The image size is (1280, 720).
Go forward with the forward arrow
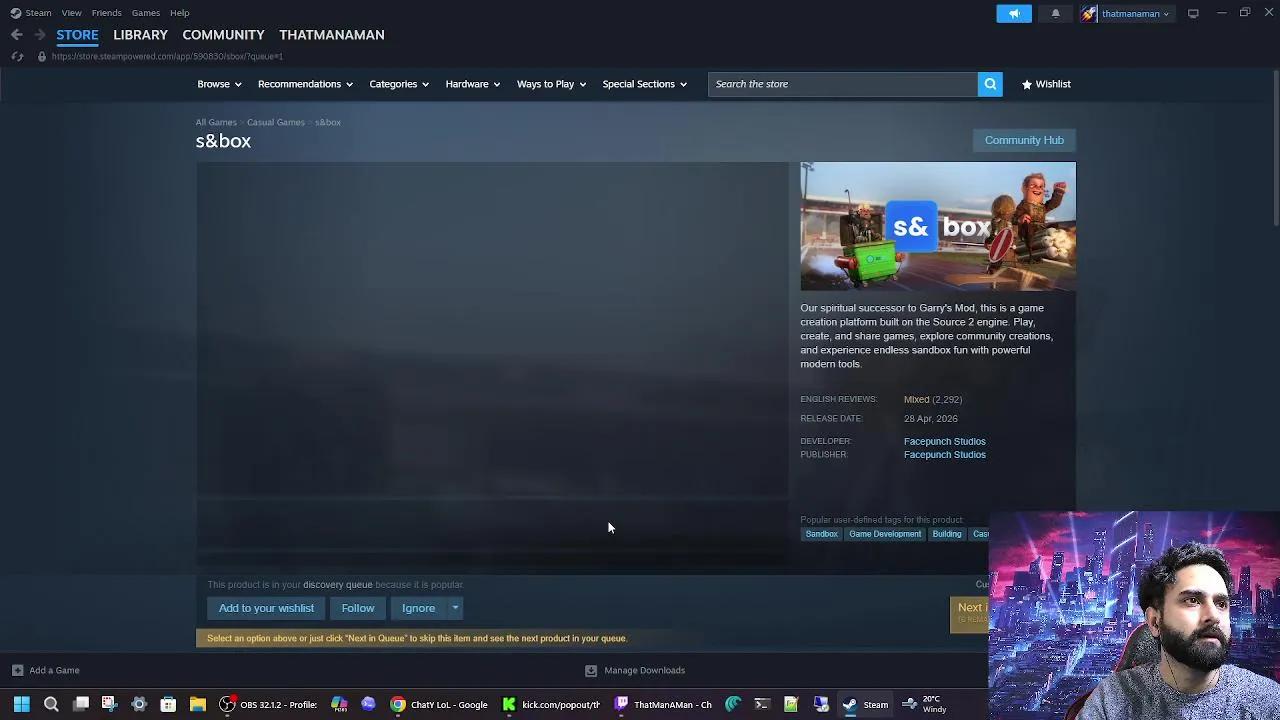40,35
